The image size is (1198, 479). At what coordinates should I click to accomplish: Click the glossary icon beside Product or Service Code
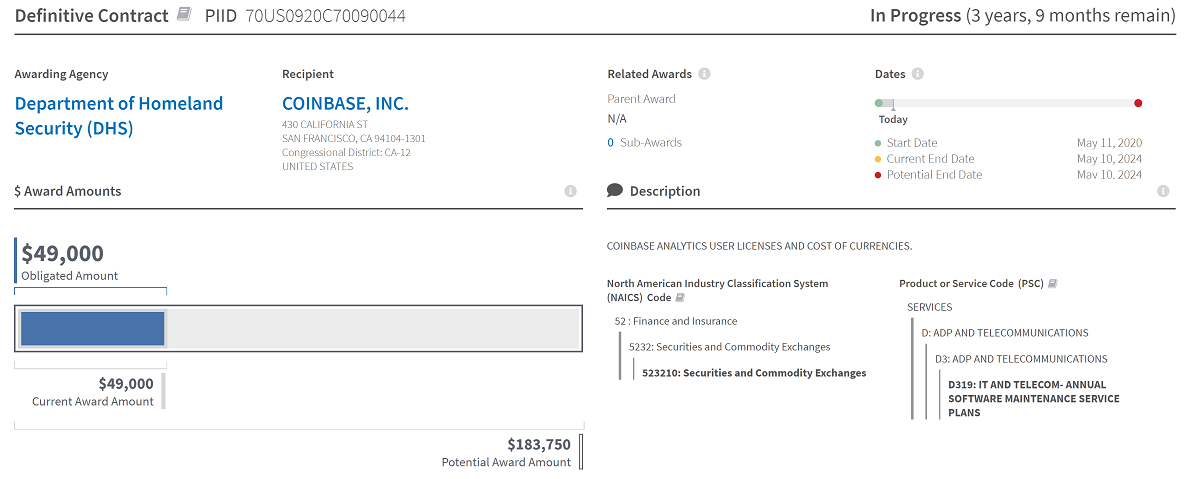tap(1052, 284)
